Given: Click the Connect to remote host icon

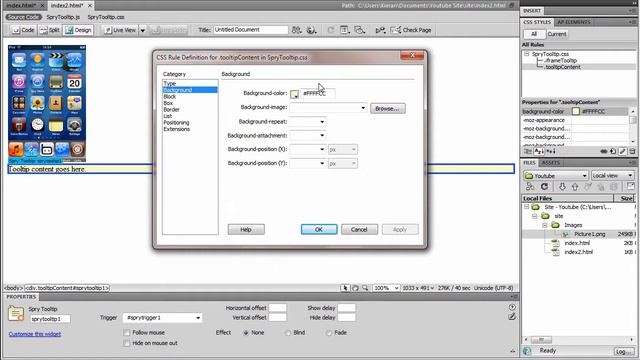Looking at the screenshot, I should 530,187.
